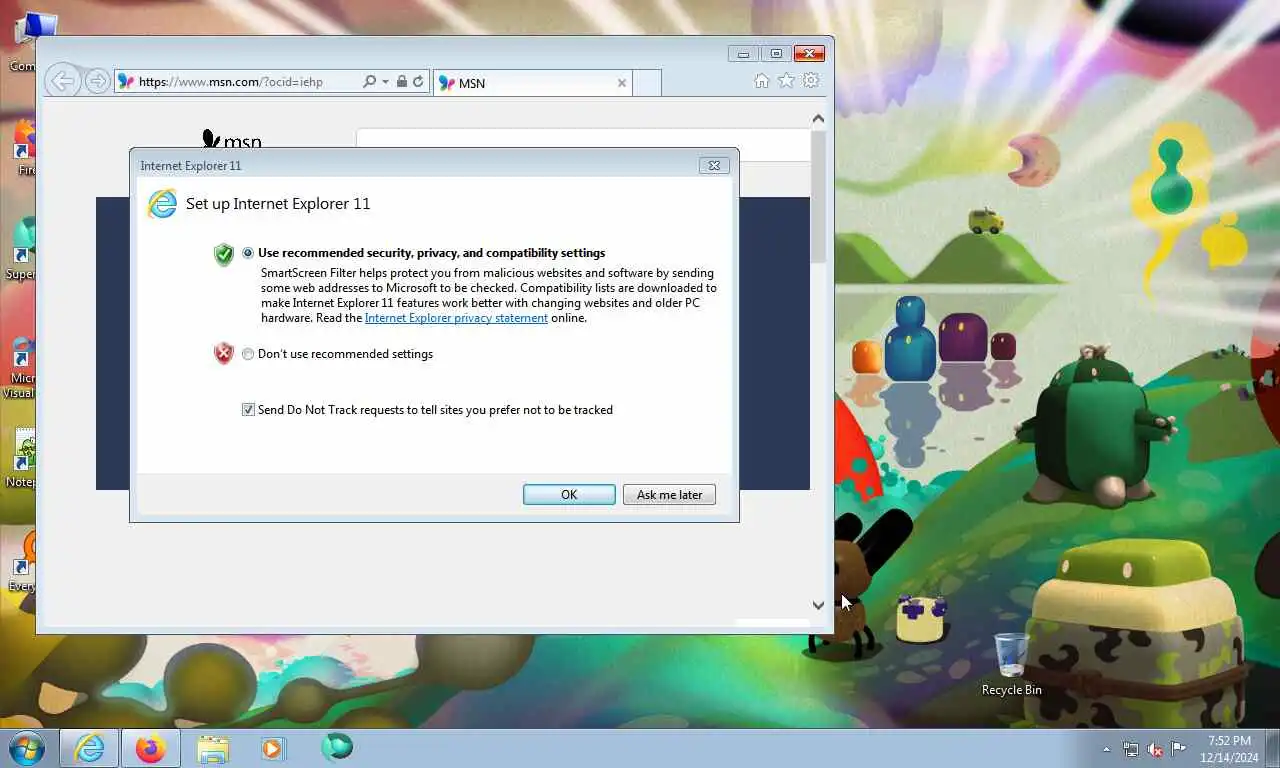The width and height of the screenshot is (1280, 768).
Task: Open the address bar autocomplete dropdown arrow
Action: point(385,81)
